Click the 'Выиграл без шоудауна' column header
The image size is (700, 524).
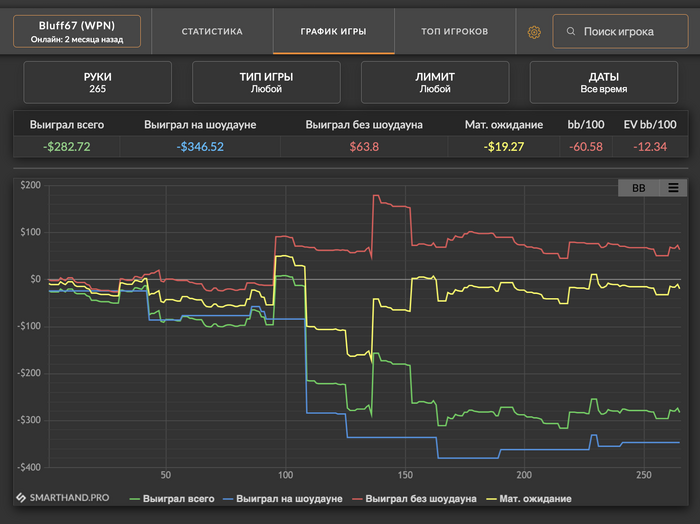[x=364, y=125]
